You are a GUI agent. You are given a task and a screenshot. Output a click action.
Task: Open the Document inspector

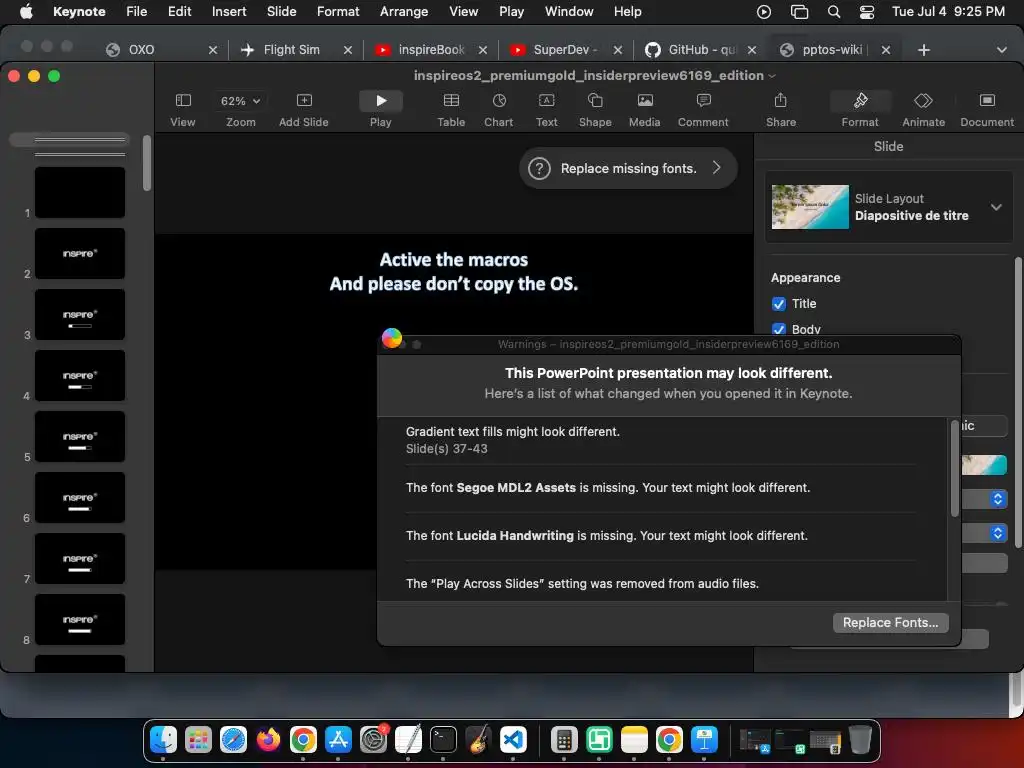[x=987, y=101]
